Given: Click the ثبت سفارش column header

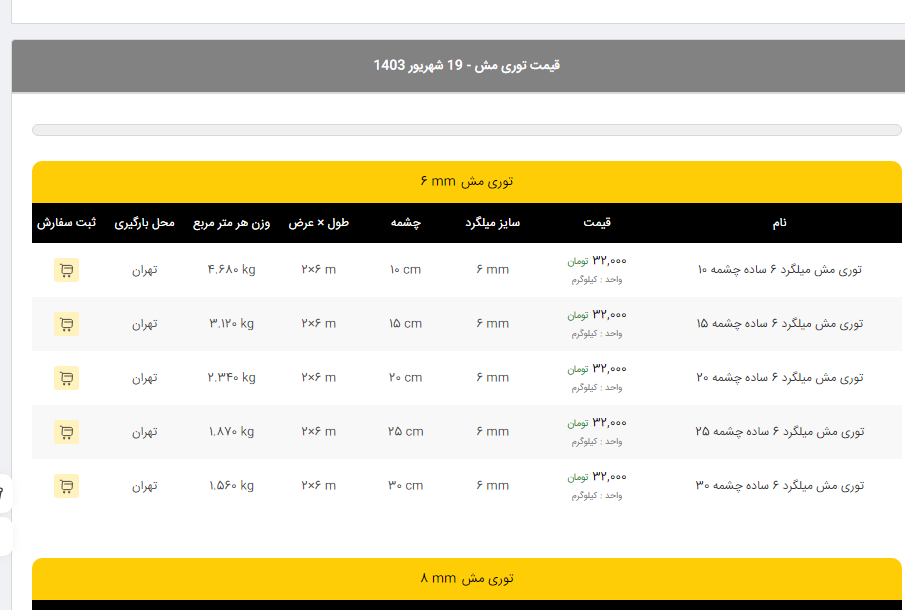Looking at the screenshot, I should coord(67,223).
